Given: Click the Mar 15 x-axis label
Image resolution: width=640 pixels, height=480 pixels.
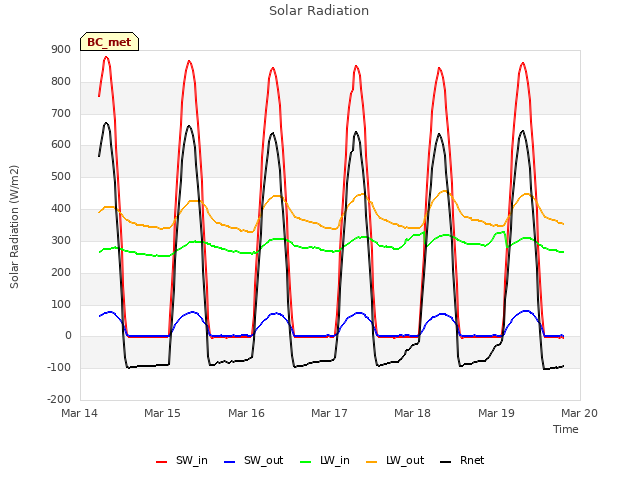Looking at the screenshot, I should pos(162,413).
